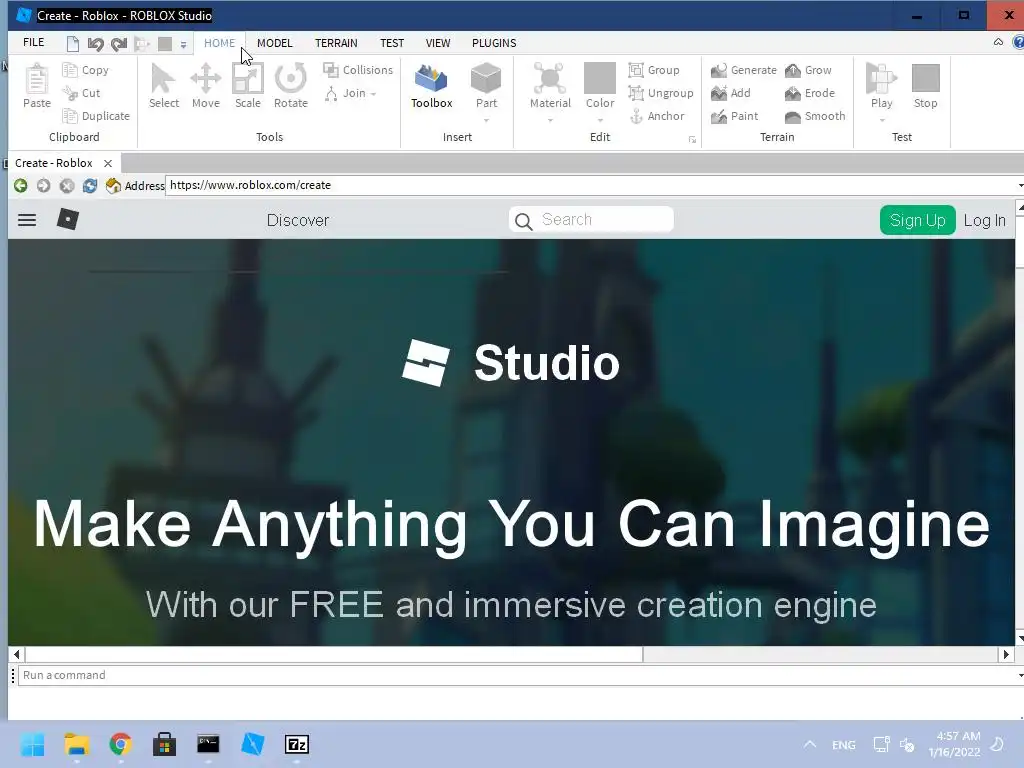Switch to the MODEL ribbon tab
This screenshot has width=1024, height=768.
[274, 42]
